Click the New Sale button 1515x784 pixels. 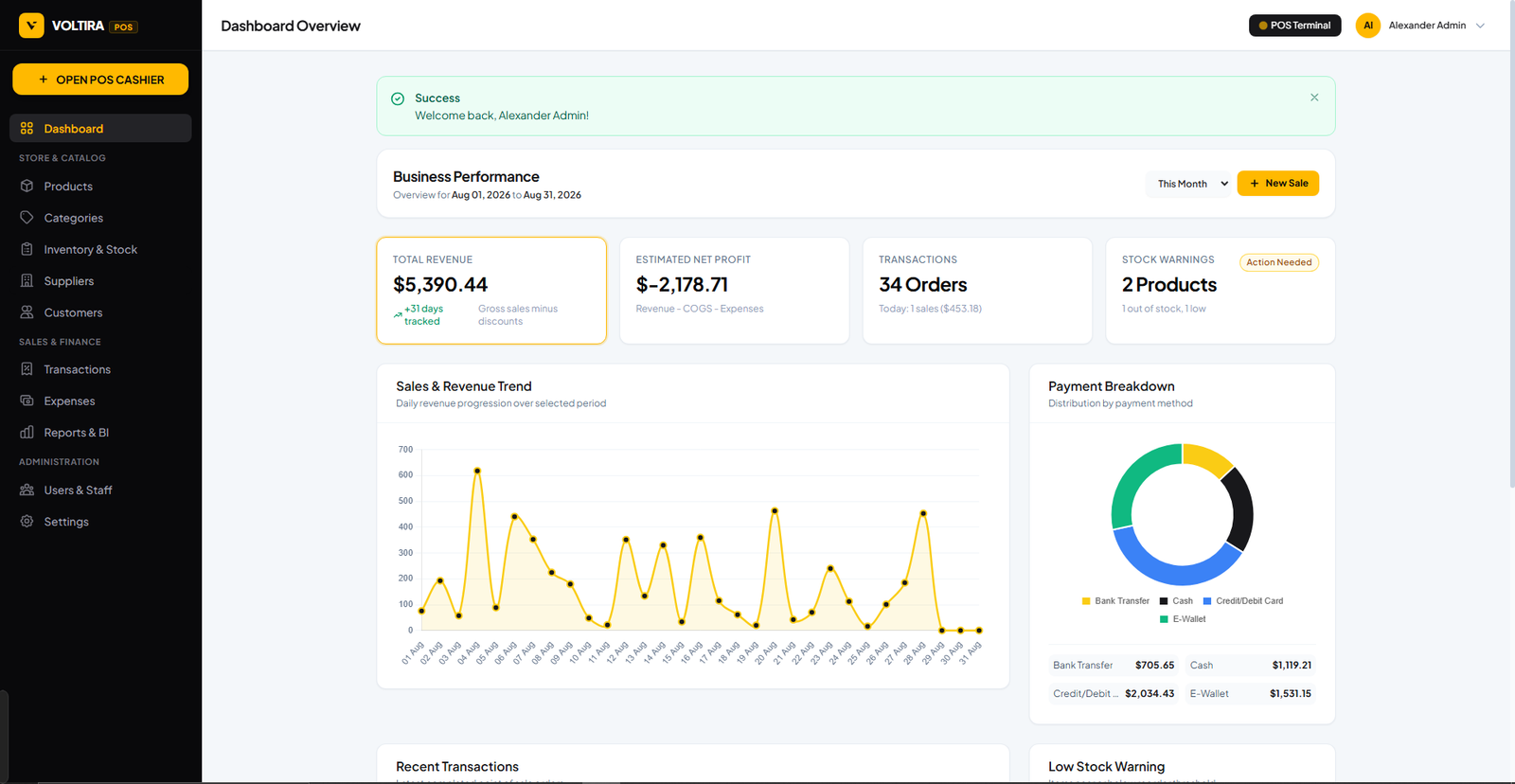[x=1278, y=184]
